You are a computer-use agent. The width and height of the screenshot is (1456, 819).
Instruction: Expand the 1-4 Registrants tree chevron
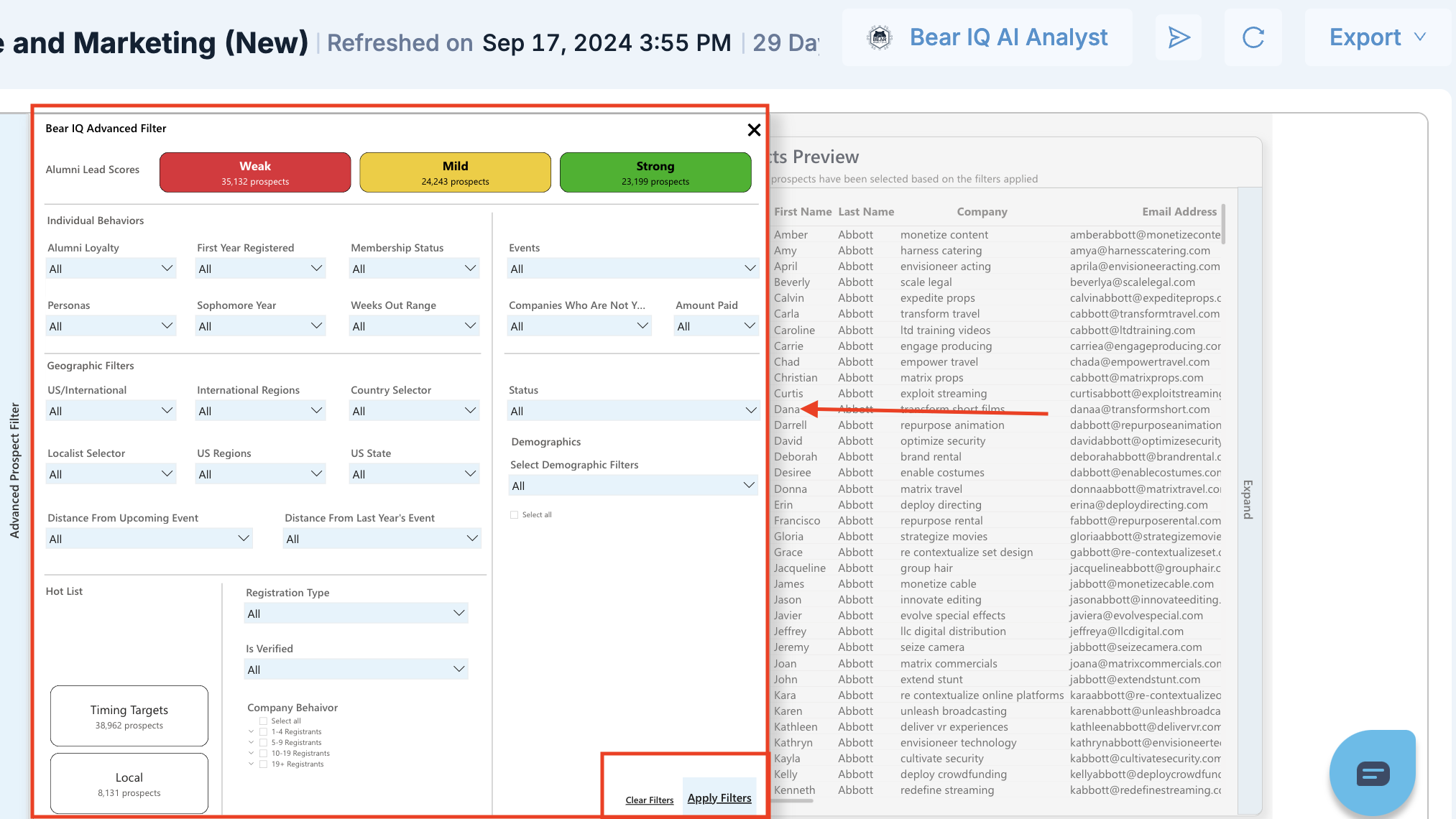[x=252, y=732]
